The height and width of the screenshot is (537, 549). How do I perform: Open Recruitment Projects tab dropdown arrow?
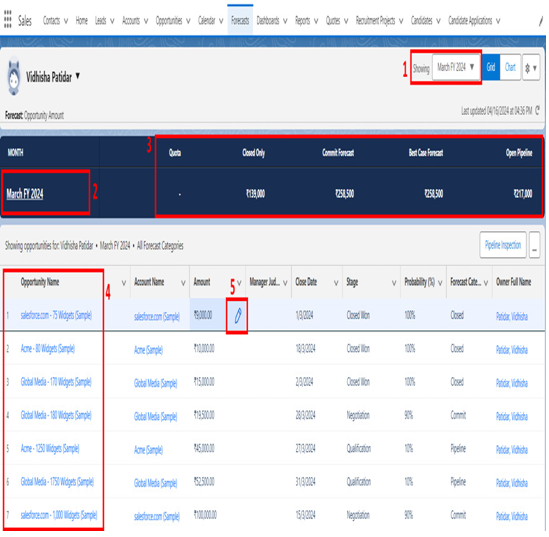pyautogui.click(x=401, y=21)
